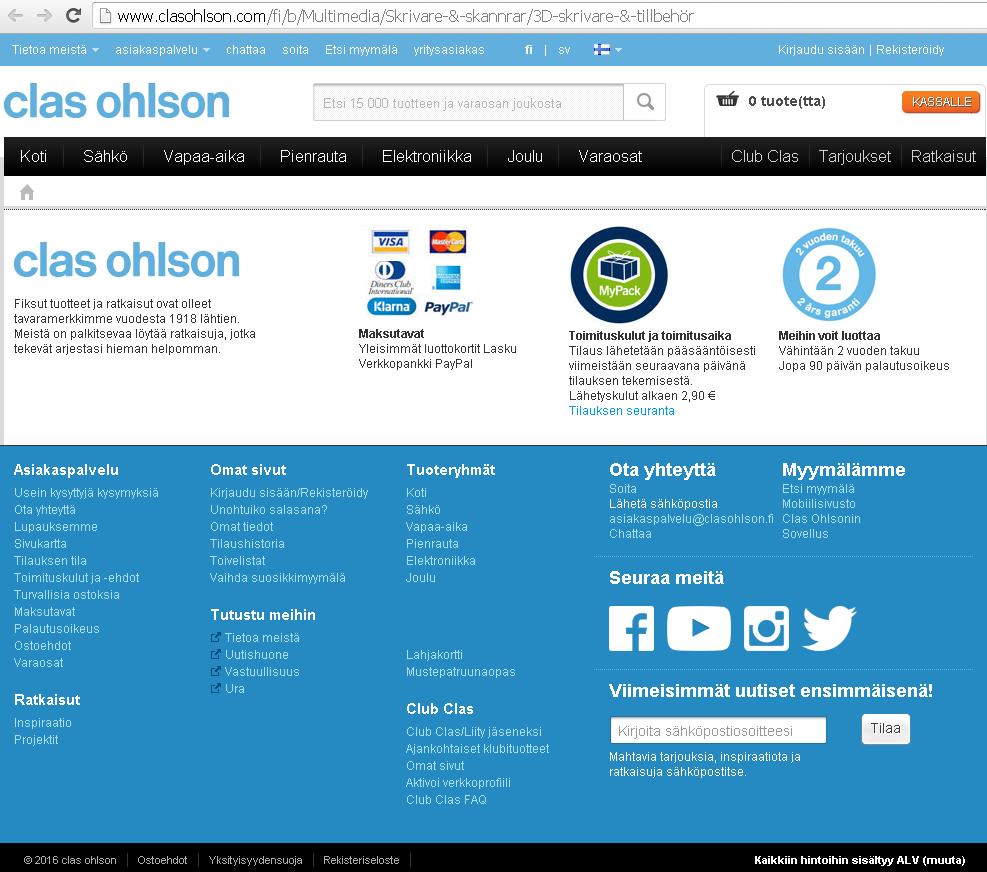Click the Visa card logo
The image size is (987, 872).
tap(390, 242)
